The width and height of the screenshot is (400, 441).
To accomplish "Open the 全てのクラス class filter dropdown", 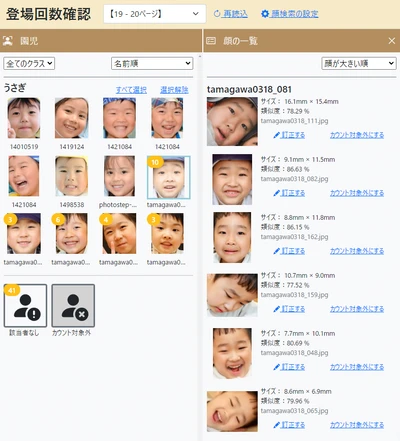I will point(29,63).
